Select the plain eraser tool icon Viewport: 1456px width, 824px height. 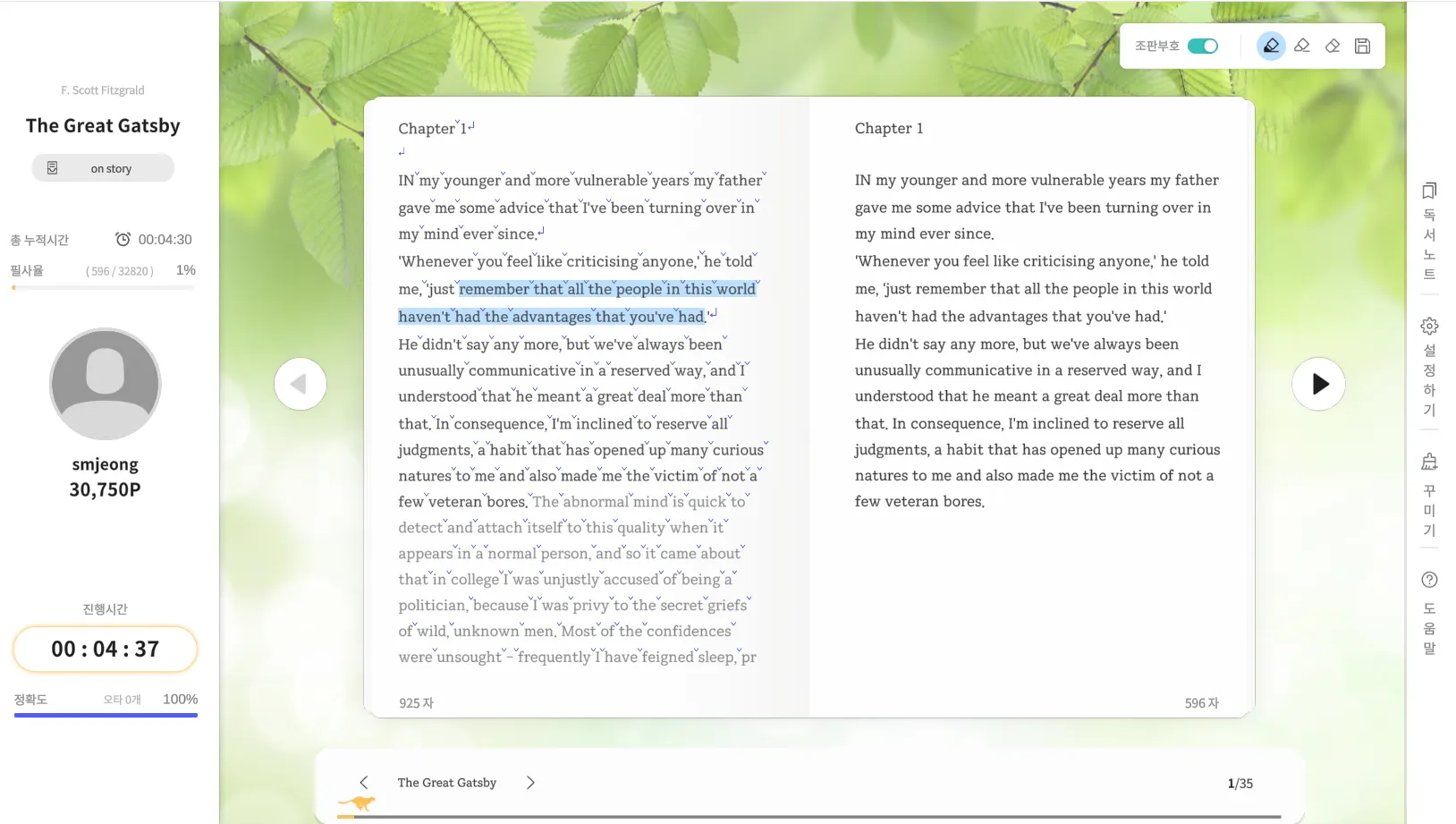[1333, 46]
